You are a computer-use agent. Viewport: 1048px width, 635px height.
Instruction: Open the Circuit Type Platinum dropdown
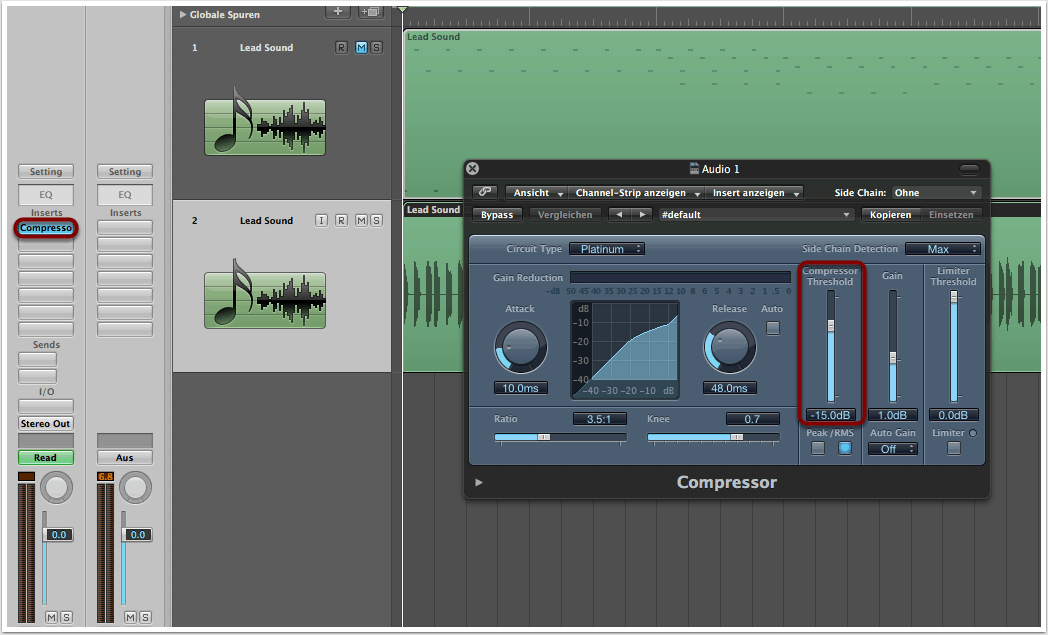[606, 249]
